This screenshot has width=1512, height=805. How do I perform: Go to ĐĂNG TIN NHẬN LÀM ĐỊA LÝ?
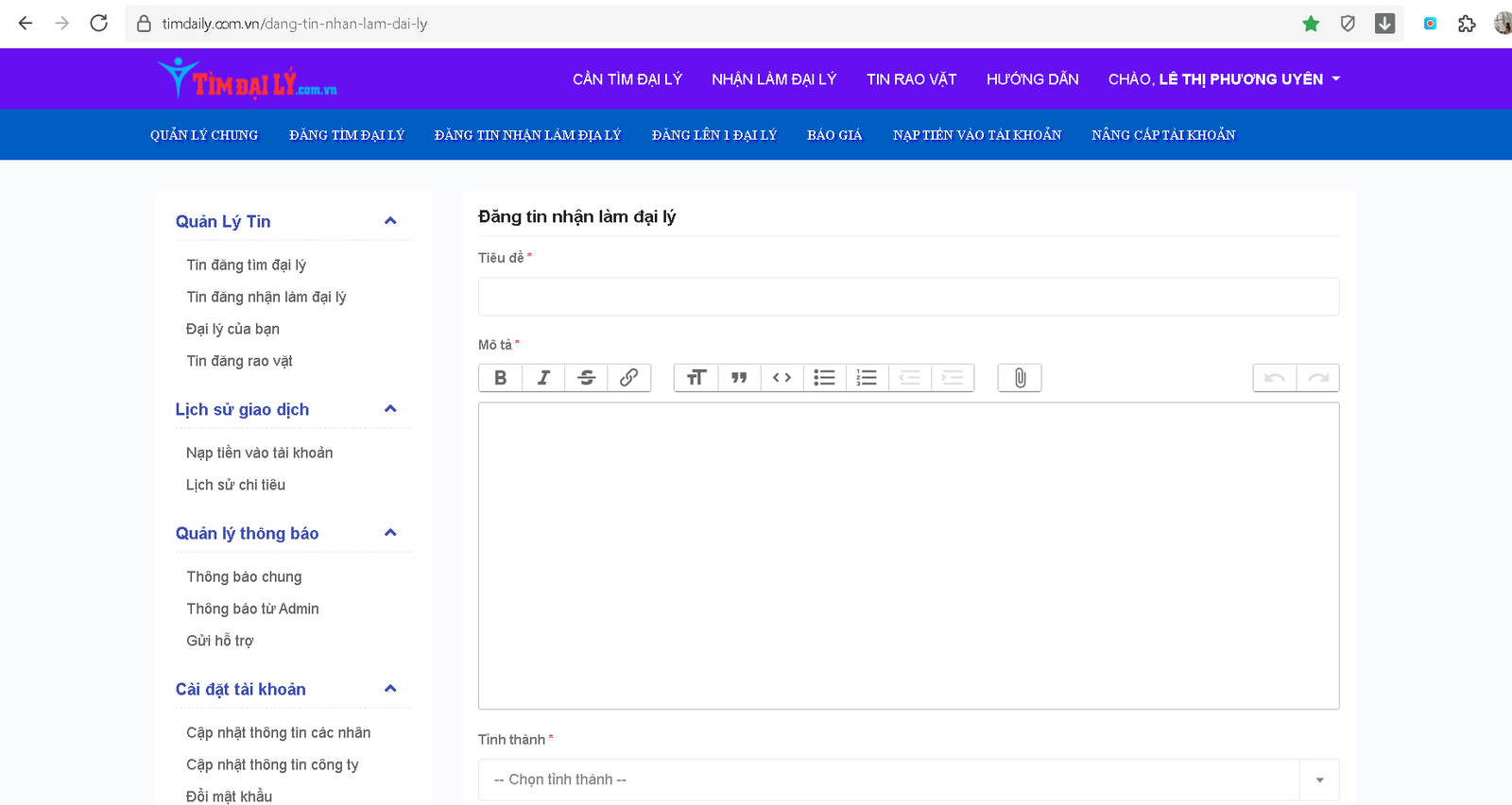(527, 135)
